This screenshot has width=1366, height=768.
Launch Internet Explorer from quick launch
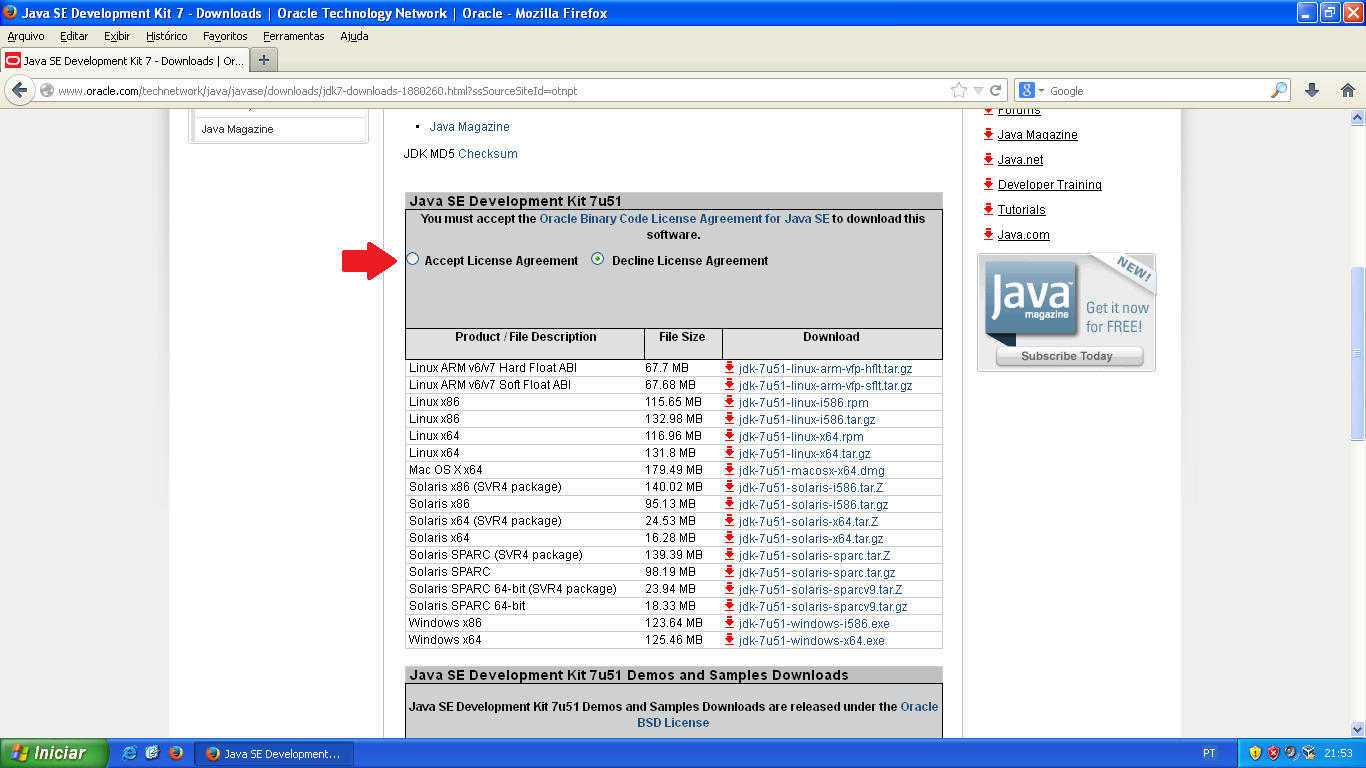tap(129, 753)
